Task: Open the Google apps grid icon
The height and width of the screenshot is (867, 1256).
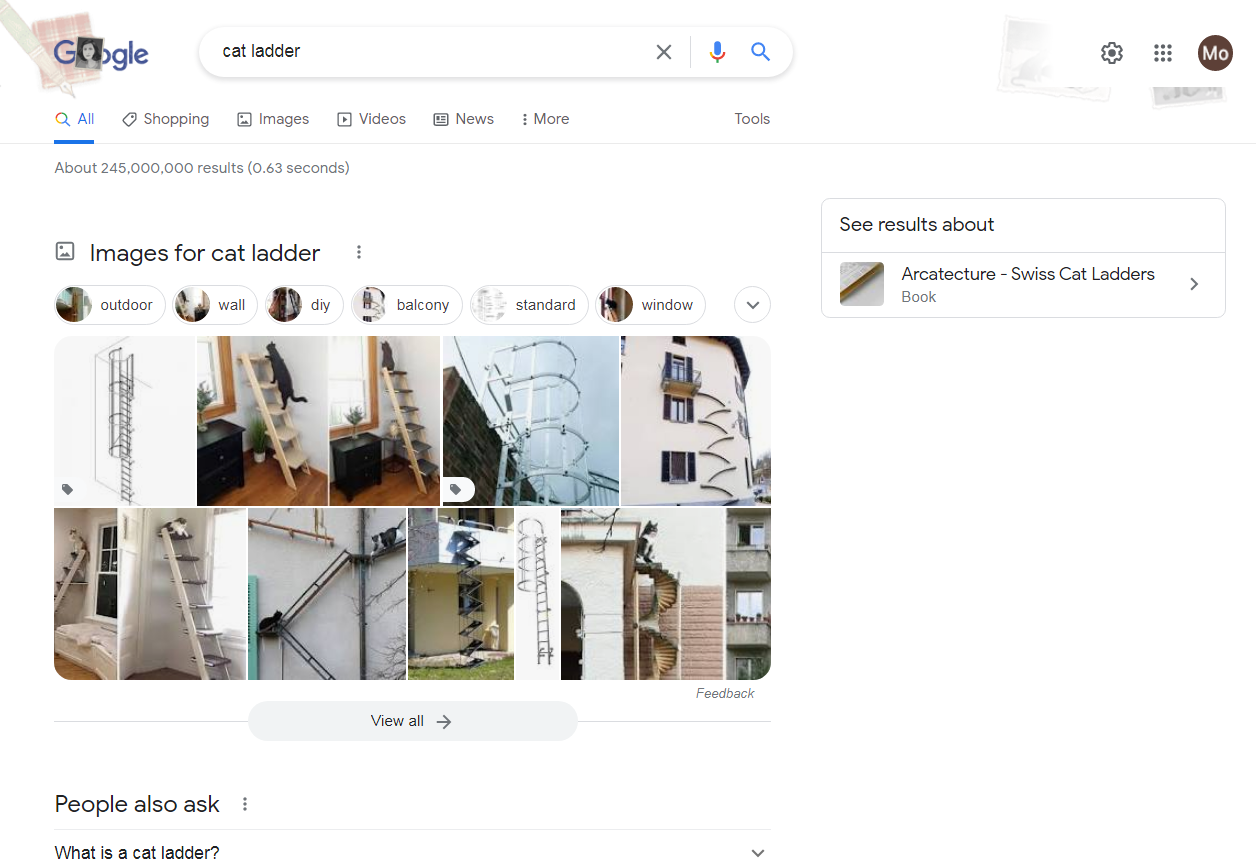Action: (x=1162, y=53)
